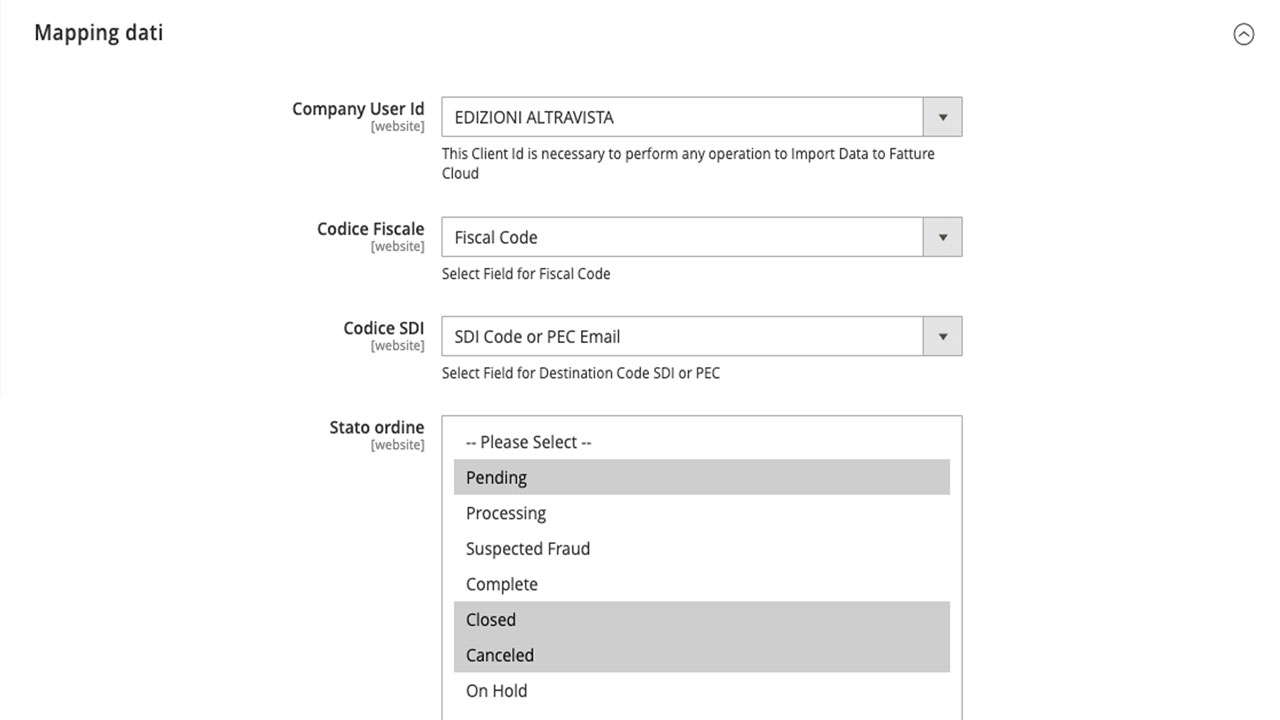Deselect Pending in Stato ordine list
This screenshot has width=1280, height=720.
(497, 478)
